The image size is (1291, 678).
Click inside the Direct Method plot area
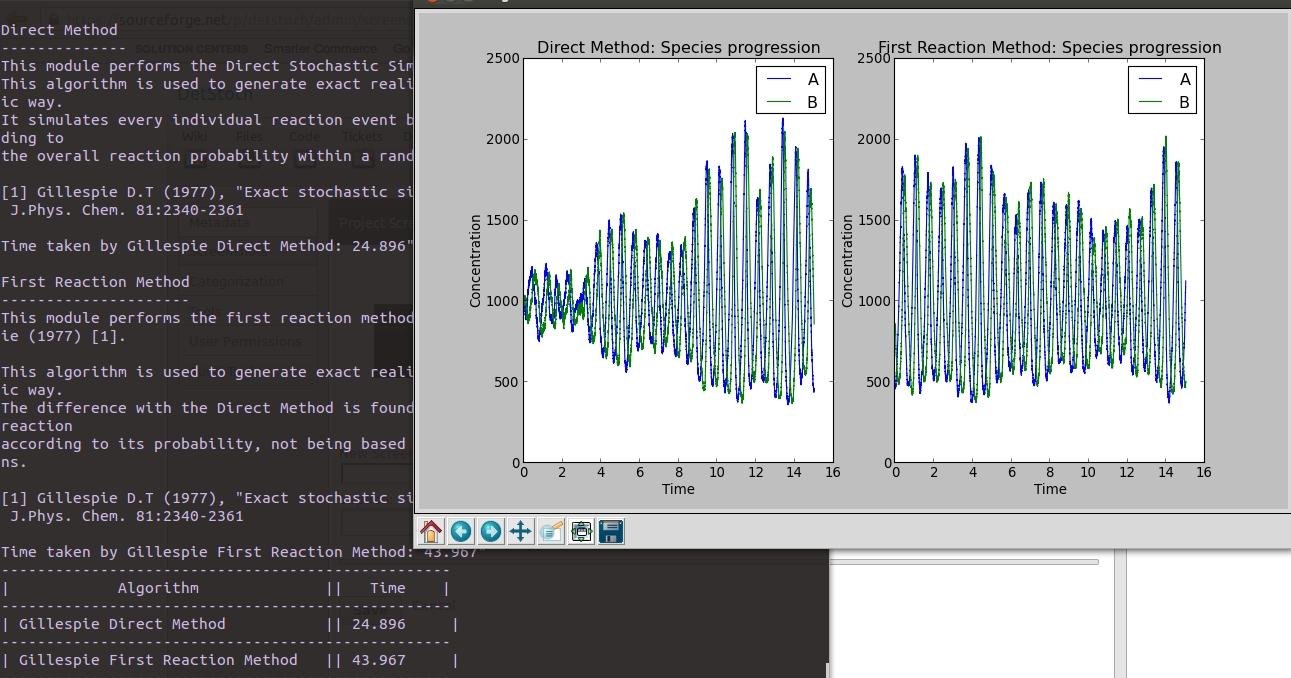point(678,260)
